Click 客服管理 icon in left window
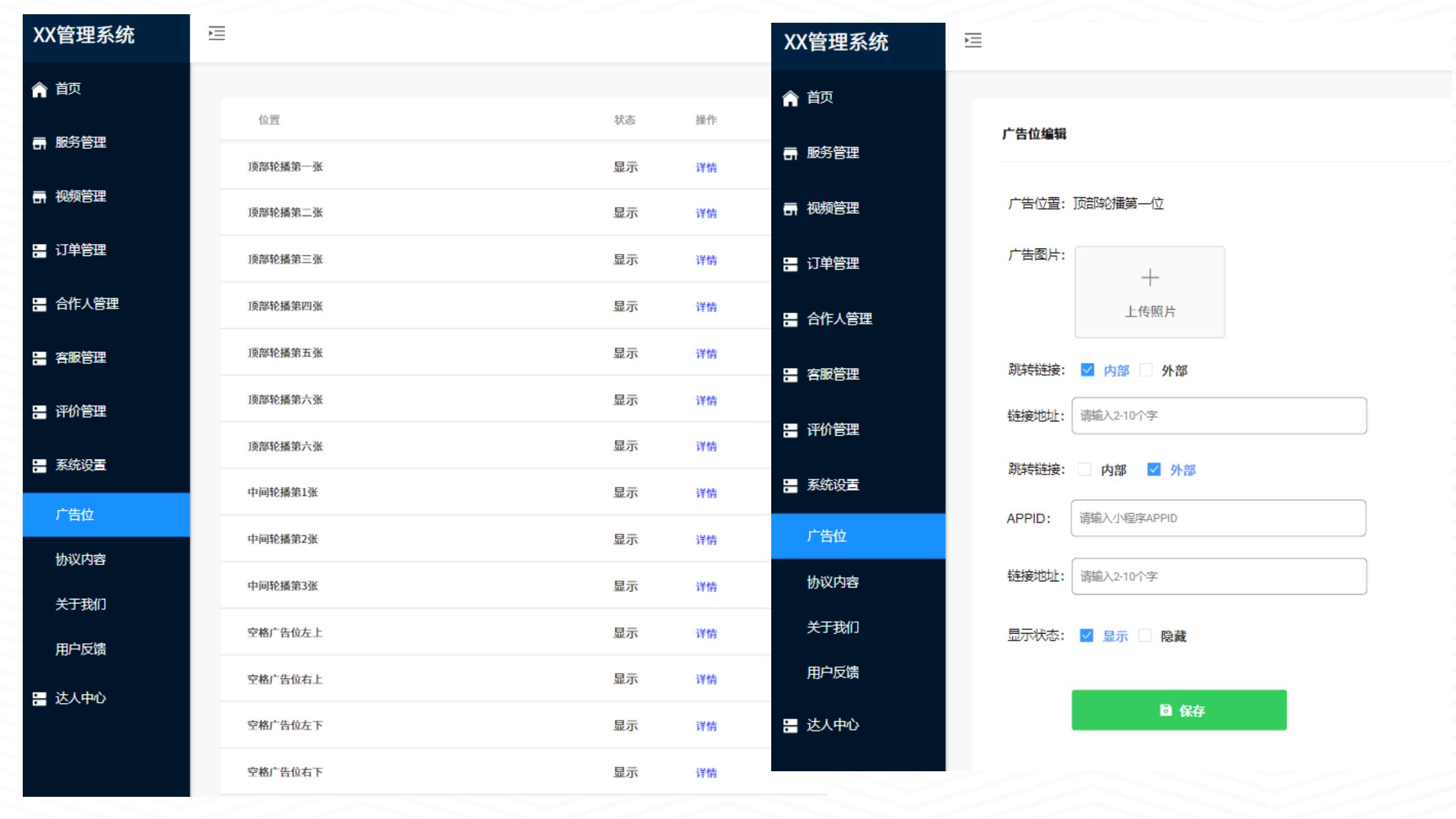The height and width of the screenshot is (819, 1456). pos(39,358)
